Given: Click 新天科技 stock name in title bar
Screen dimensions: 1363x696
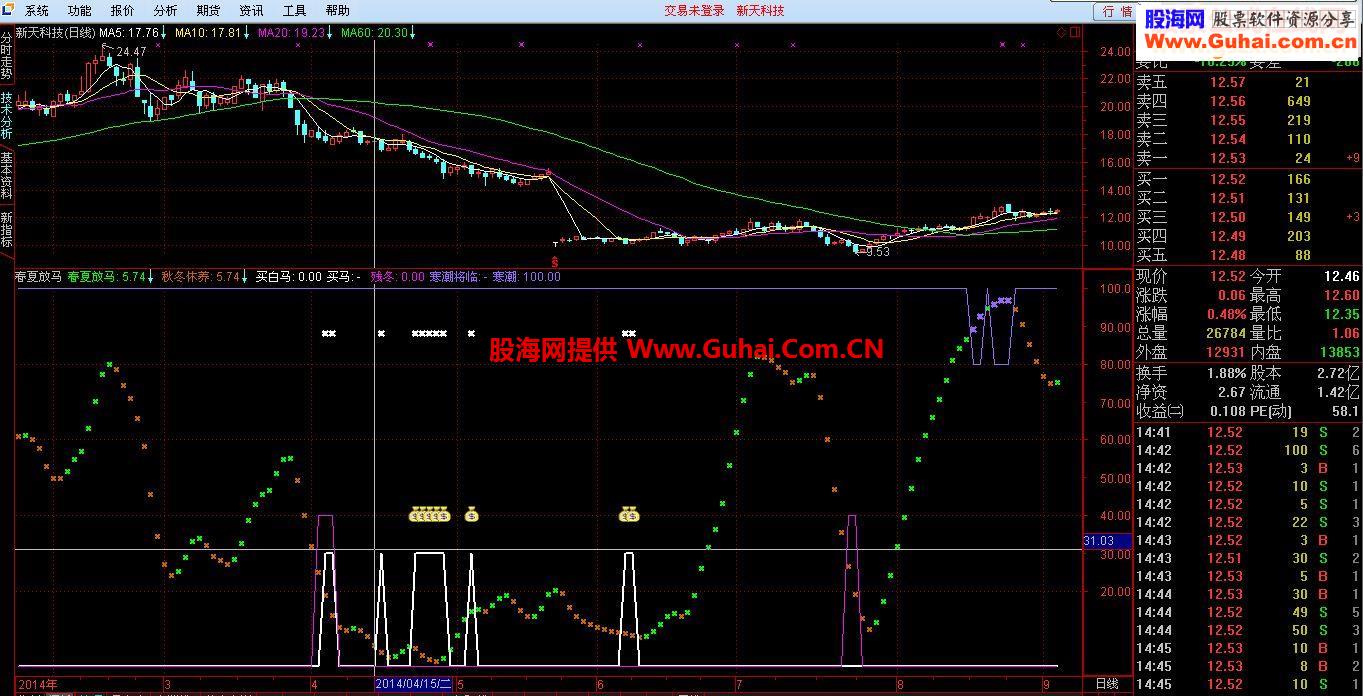Looking at the screenshot, I should pyautogui.click(x=760, y=11).
